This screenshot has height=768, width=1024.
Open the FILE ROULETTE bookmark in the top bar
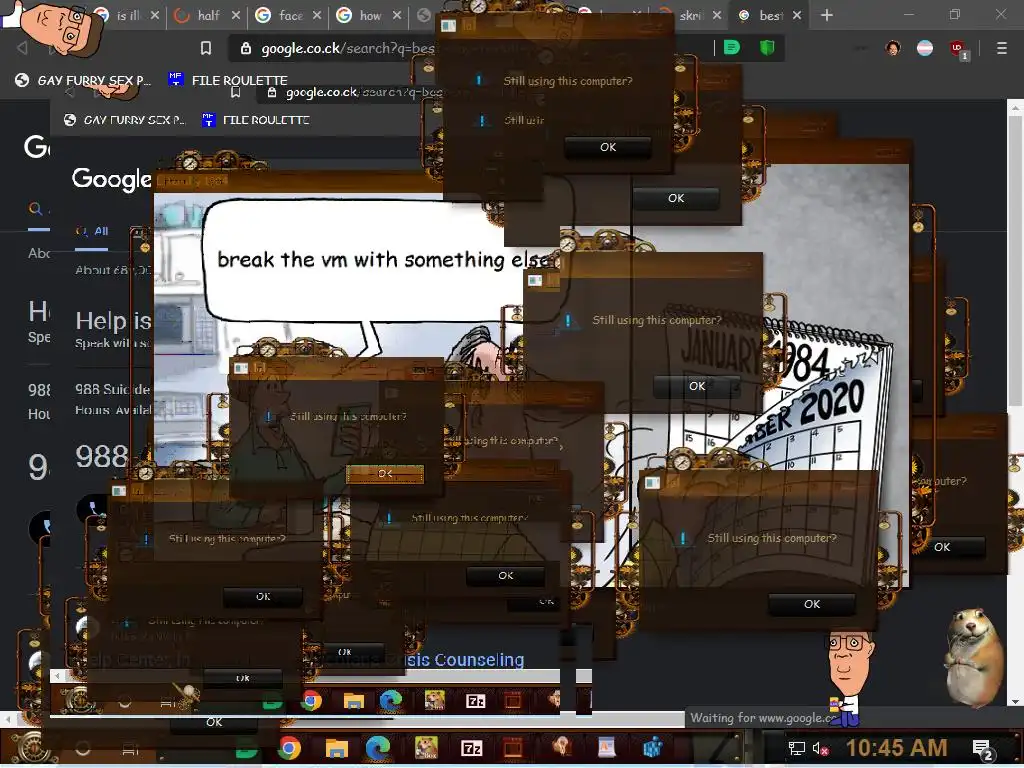click(x=228, y=80)
